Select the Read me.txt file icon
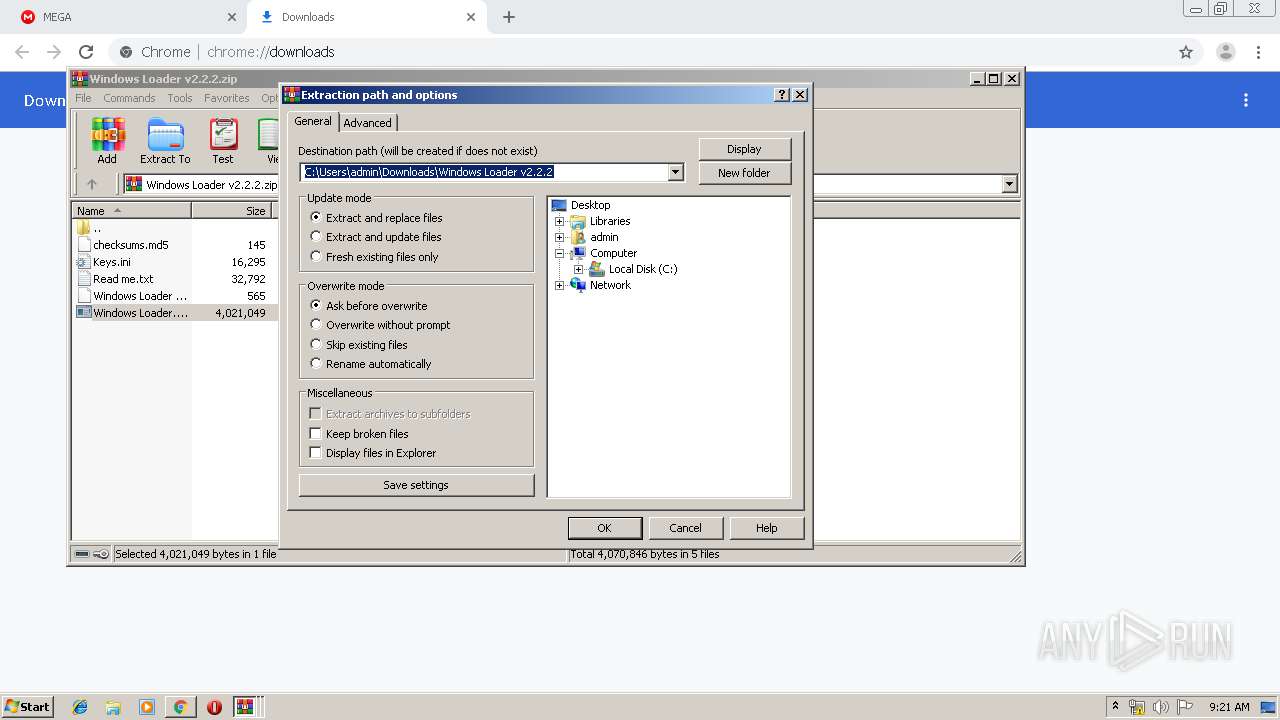The image size is (1280, 720). click(84, 278)
